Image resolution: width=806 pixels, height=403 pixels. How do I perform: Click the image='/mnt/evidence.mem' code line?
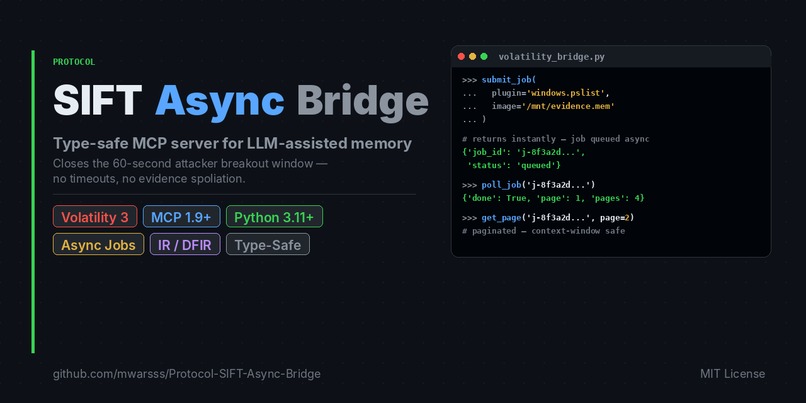click(538, 106)
